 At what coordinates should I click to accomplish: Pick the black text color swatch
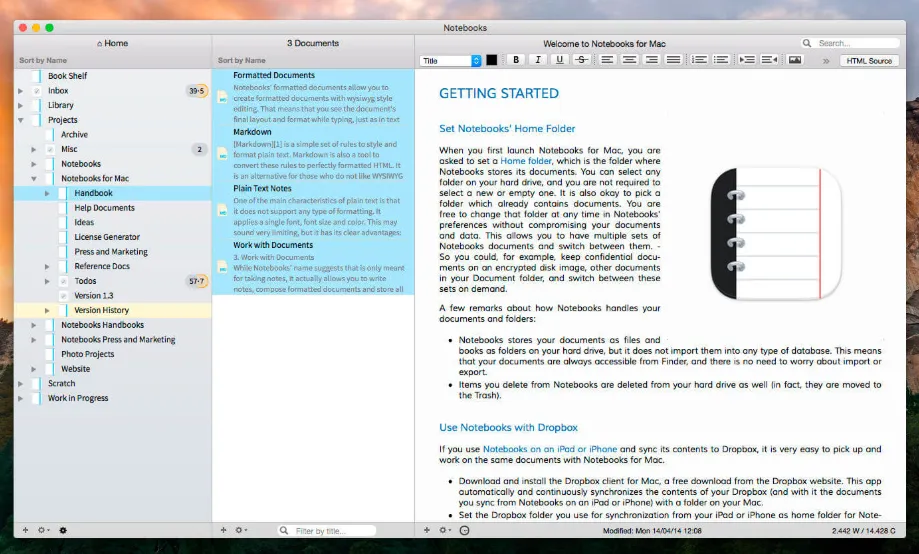(492, 60)
